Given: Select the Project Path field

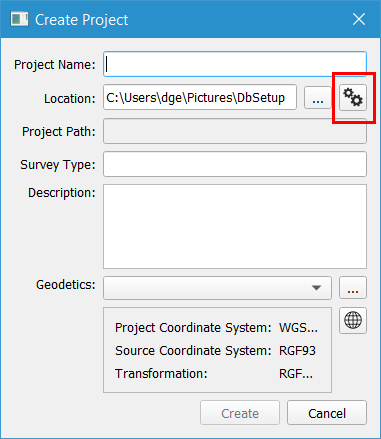Looking at the screenshot, I should [x=235, y=131].
